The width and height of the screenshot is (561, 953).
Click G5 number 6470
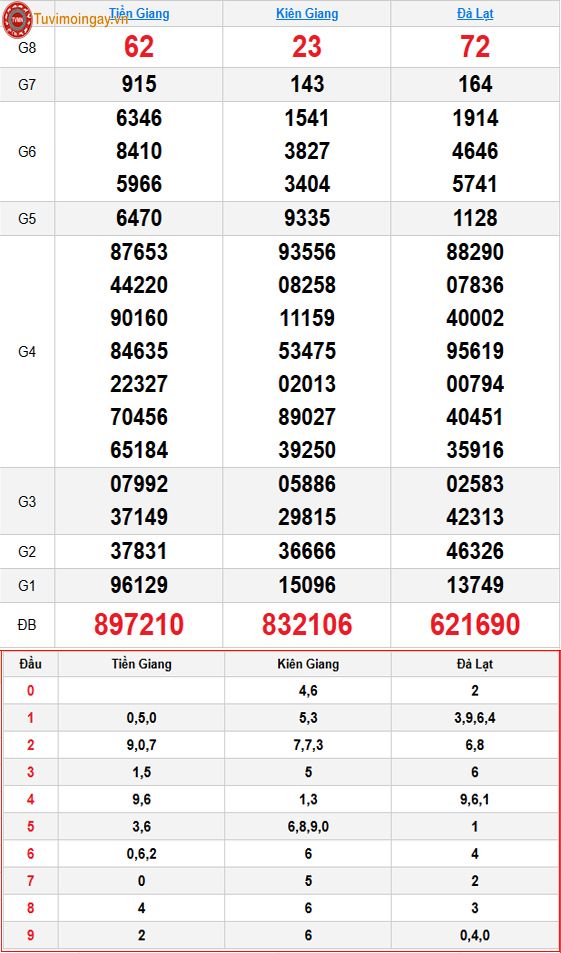pyautogui.click(x=139, y=218)
